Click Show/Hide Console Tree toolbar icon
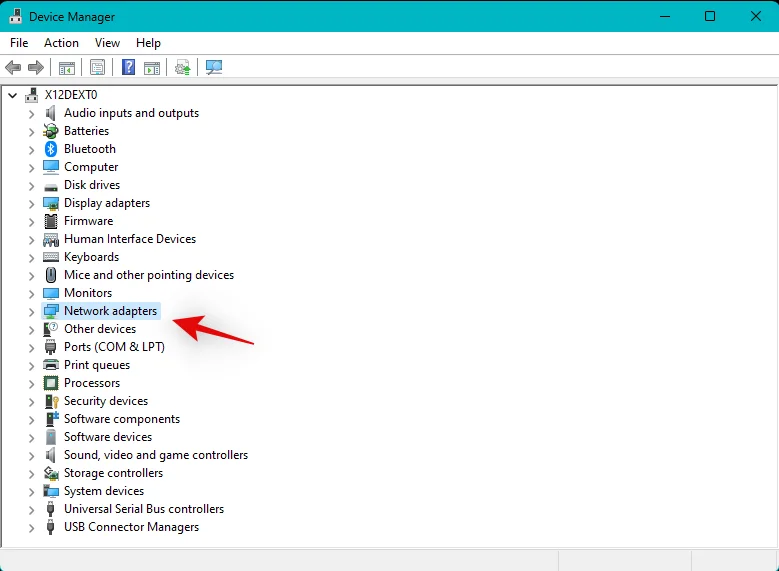 coord(67,68)
